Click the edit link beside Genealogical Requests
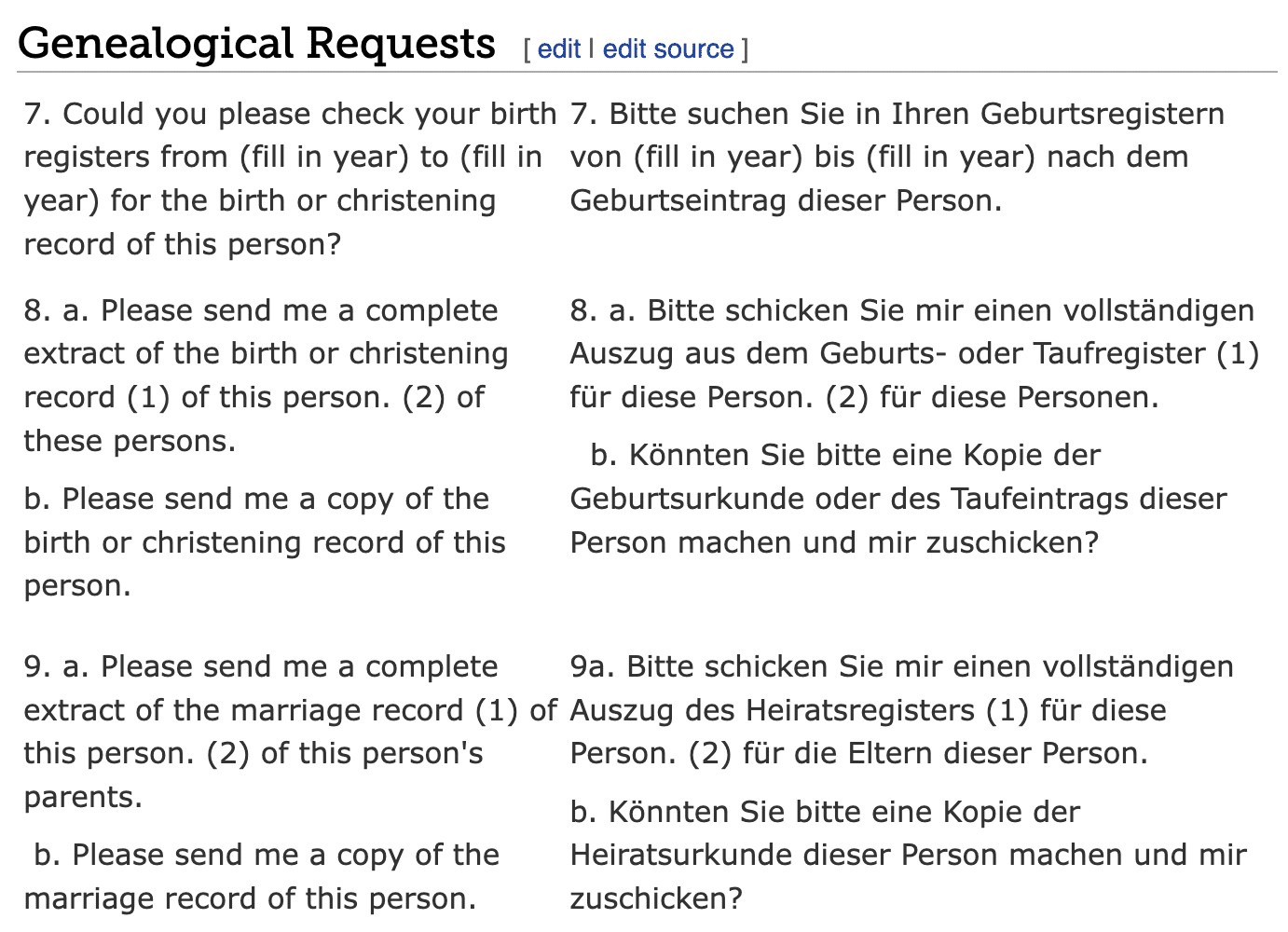Image resolution: width=1288 pixels, height=932 pixels. 559,48
